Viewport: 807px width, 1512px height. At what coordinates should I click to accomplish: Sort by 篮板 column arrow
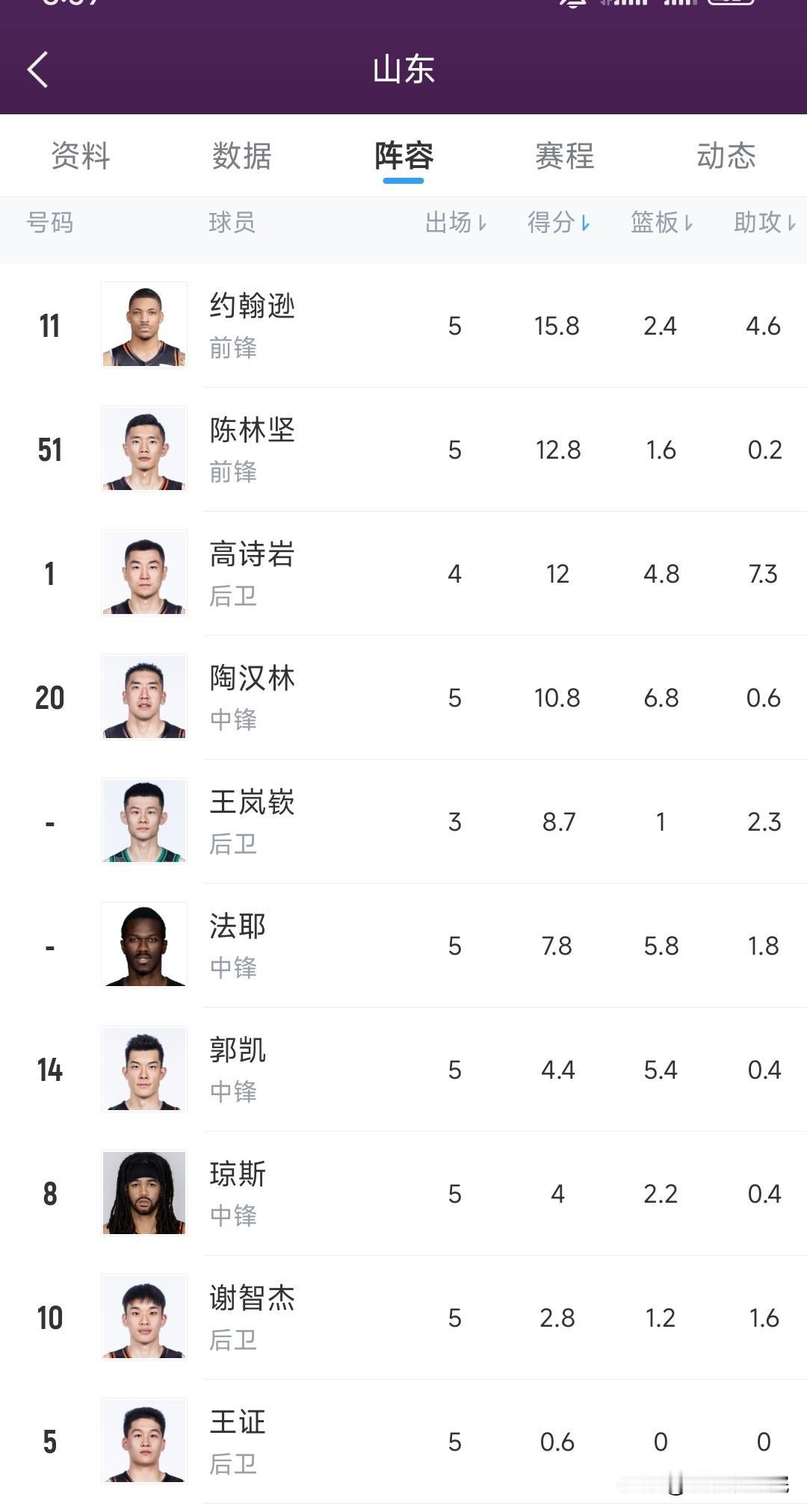click(x=688, y=223)
